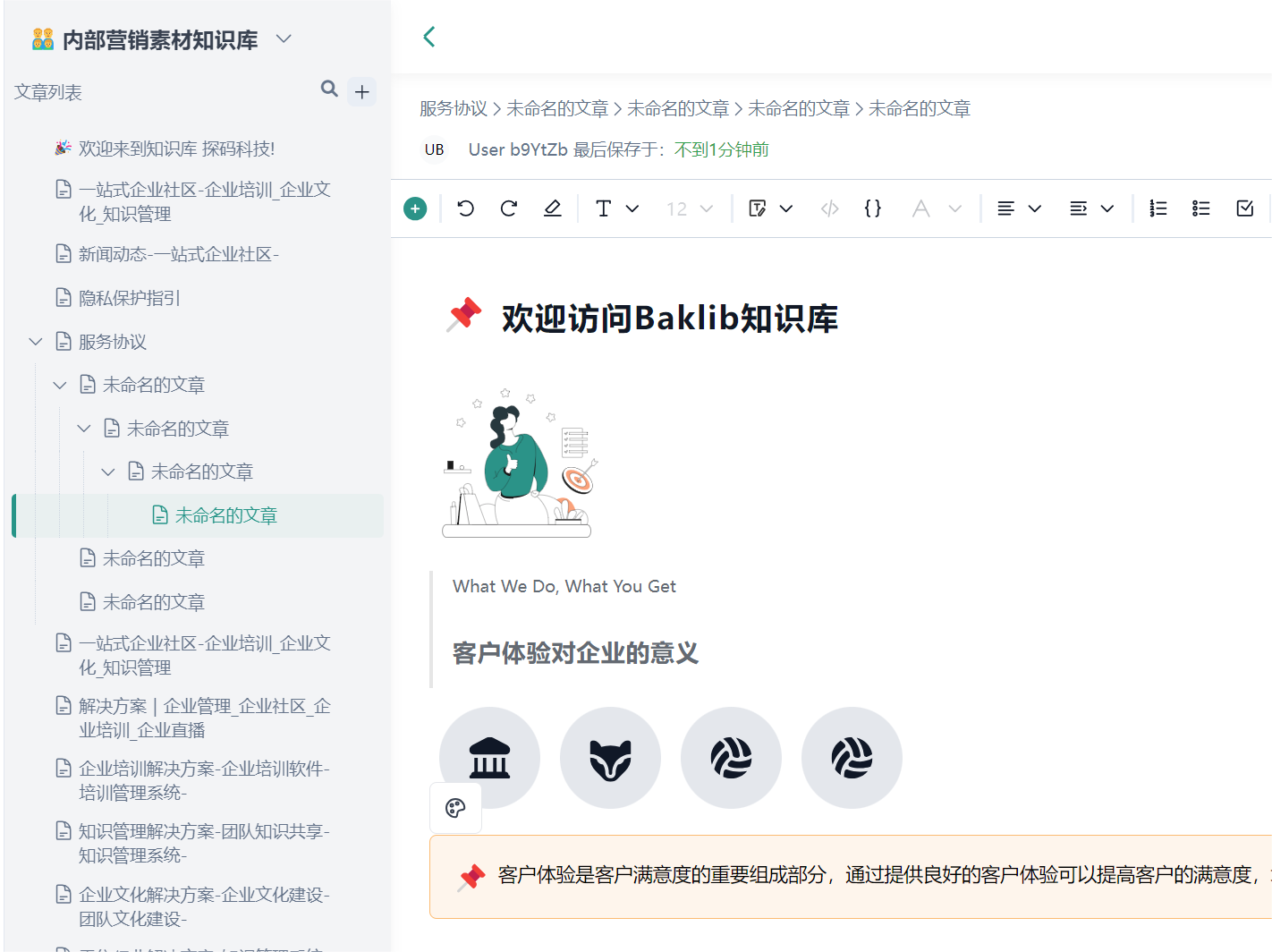Open the text alignment dropdown
Viewport: 1272px width, 952px height.
coord(1019,208)
